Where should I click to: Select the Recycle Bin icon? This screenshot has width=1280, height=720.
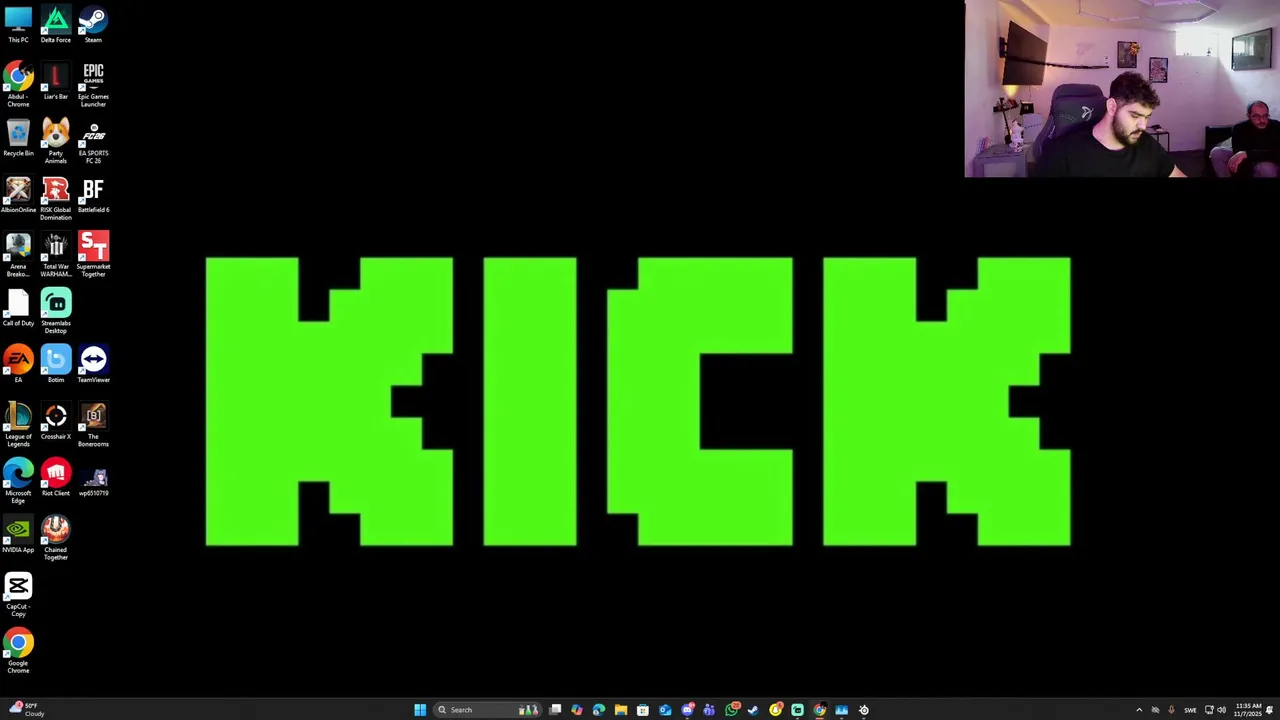point(18,138)
